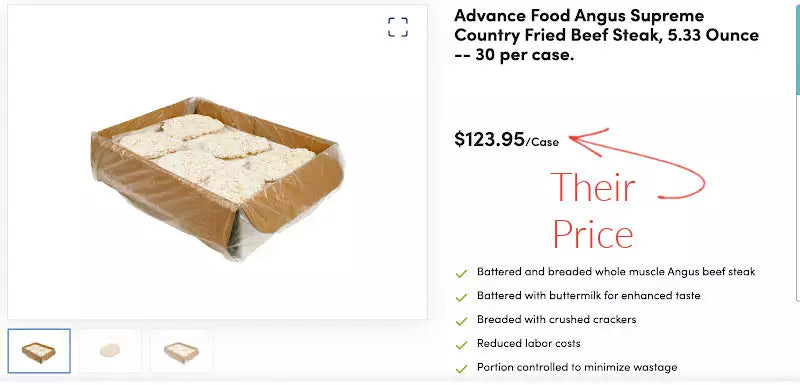The width and height of the screenshot is (800, 385).
Task: Select second thumbnail of single steak
Action: click(x=110, y=351)
